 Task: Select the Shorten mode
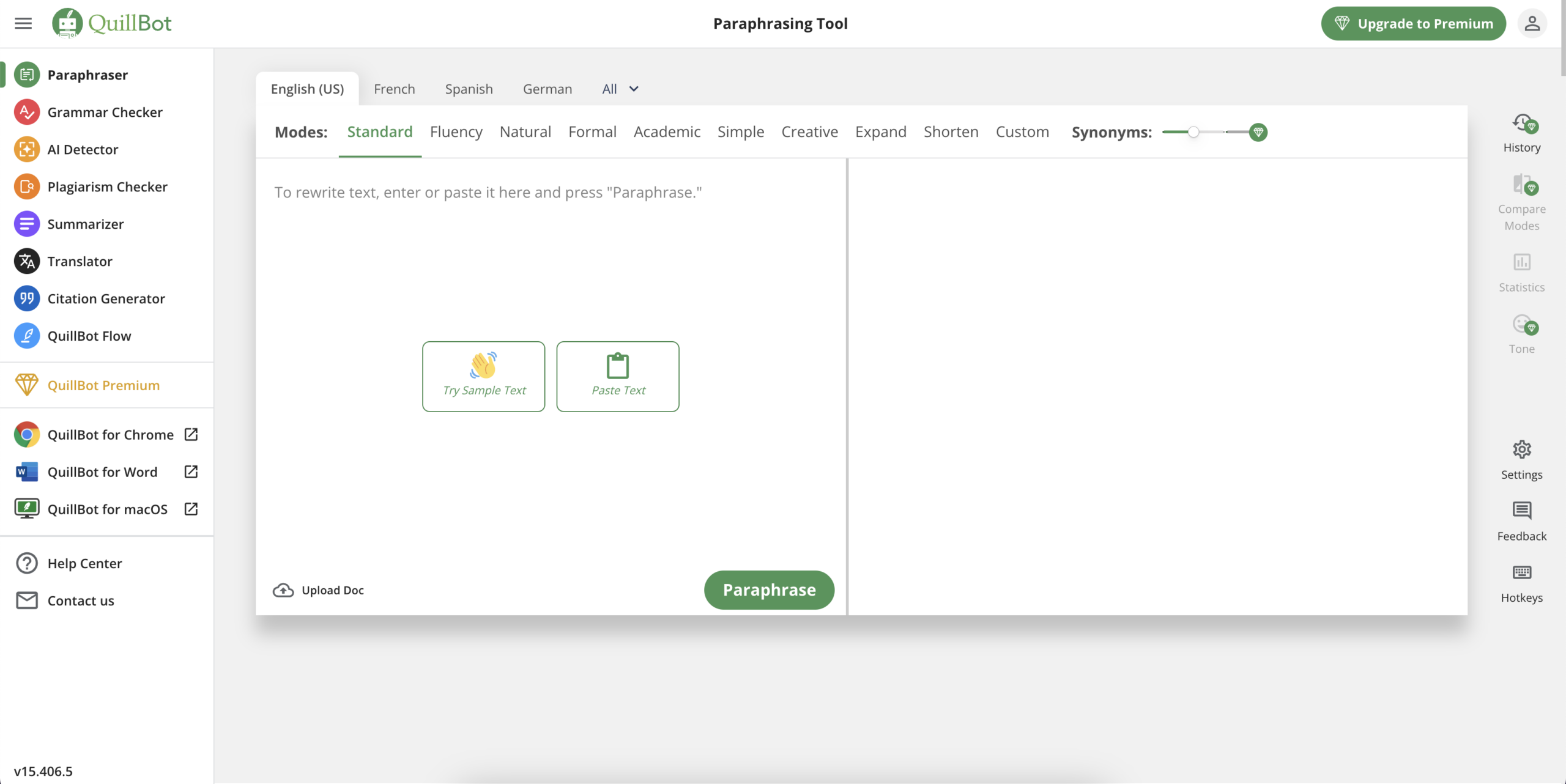click(951, 132)
